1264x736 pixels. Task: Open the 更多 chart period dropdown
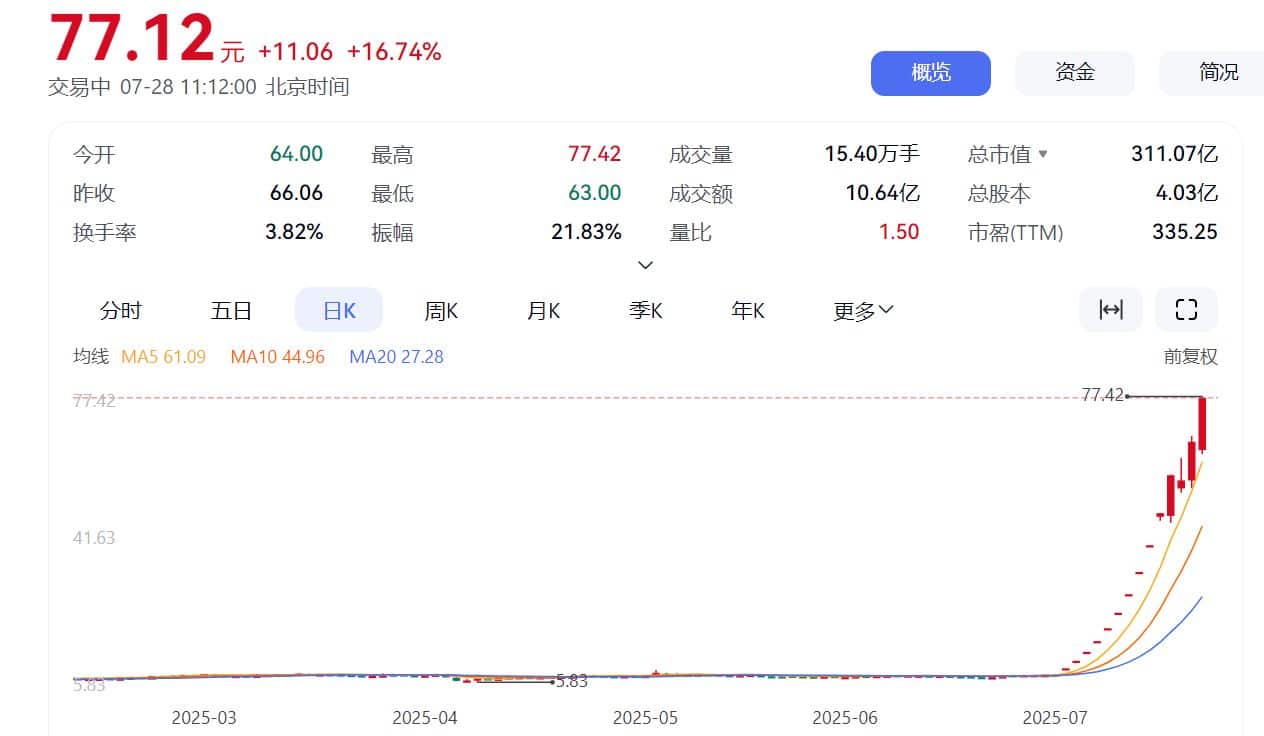(x=863, y=311)
